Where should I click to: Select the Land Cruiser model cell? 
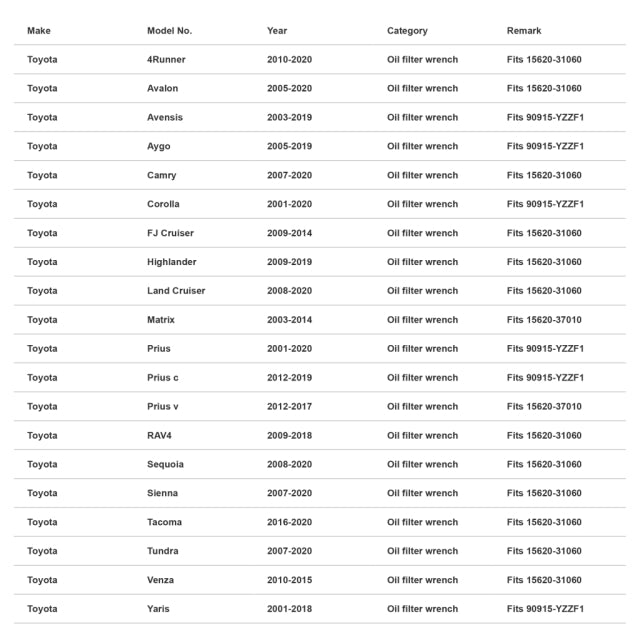(176, 291)
